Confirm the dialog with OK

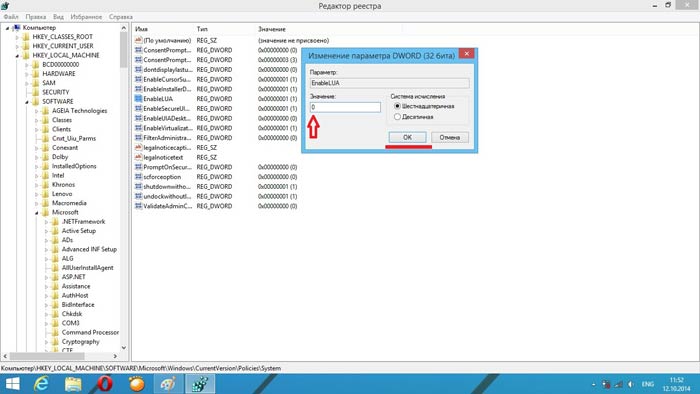point(407,137)
